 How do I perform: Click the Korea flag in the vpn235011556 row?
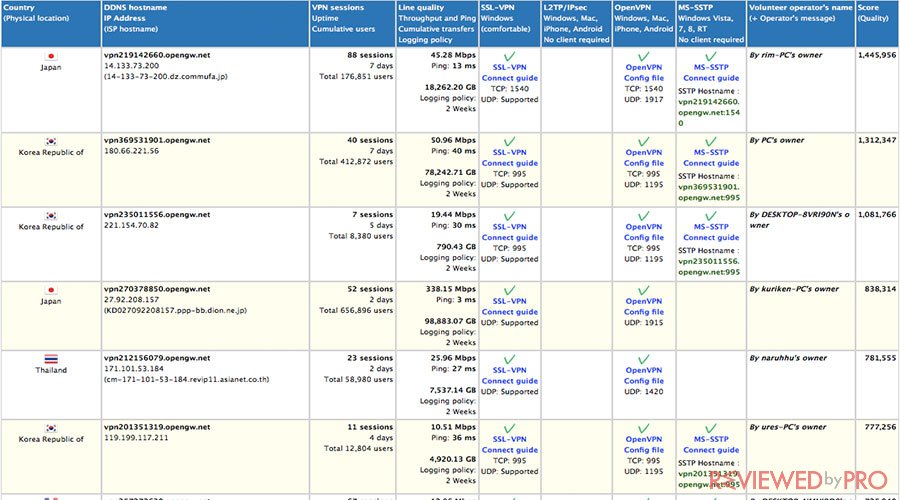[51, 216]
